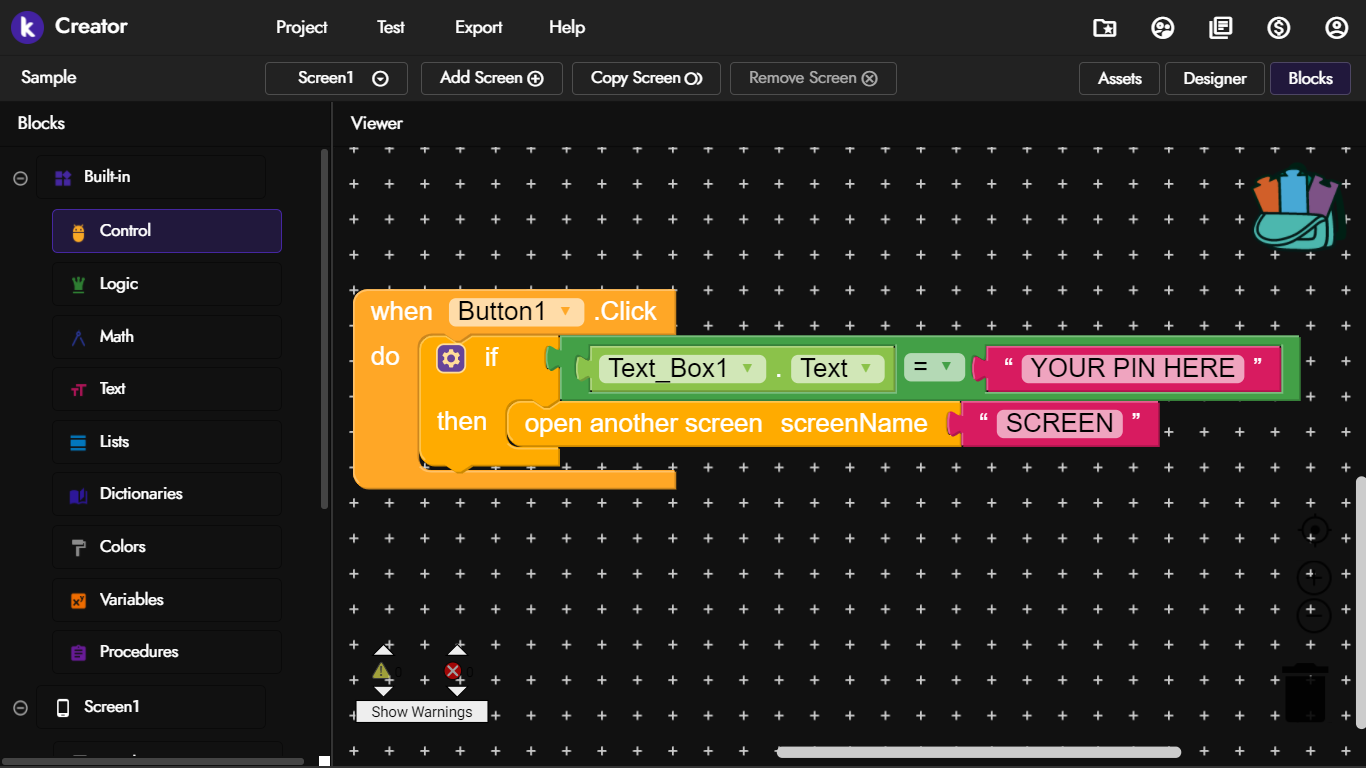
Task: Click the trash can icon
Action: pos(1305,691)
